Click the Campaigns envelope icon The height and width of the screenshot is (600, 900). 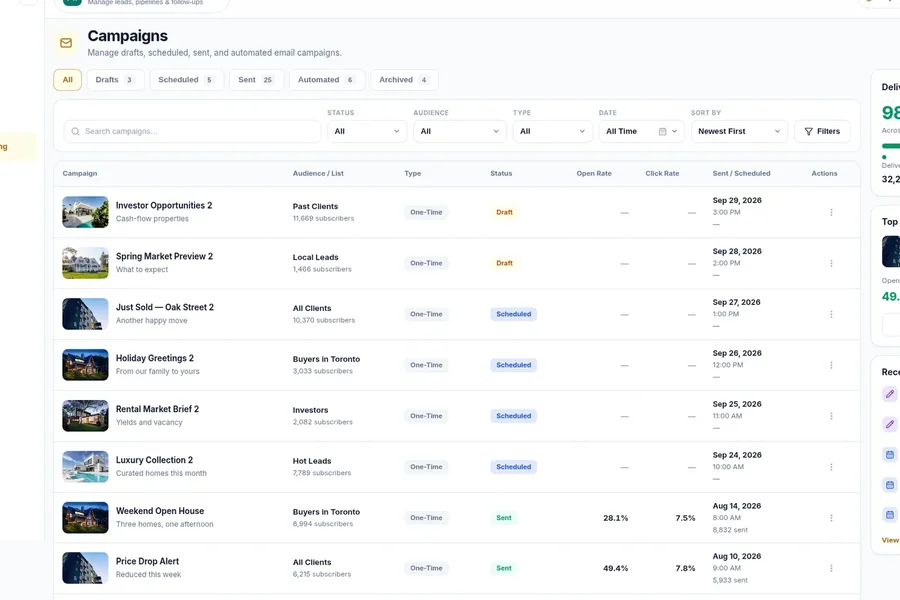[66, 43]
